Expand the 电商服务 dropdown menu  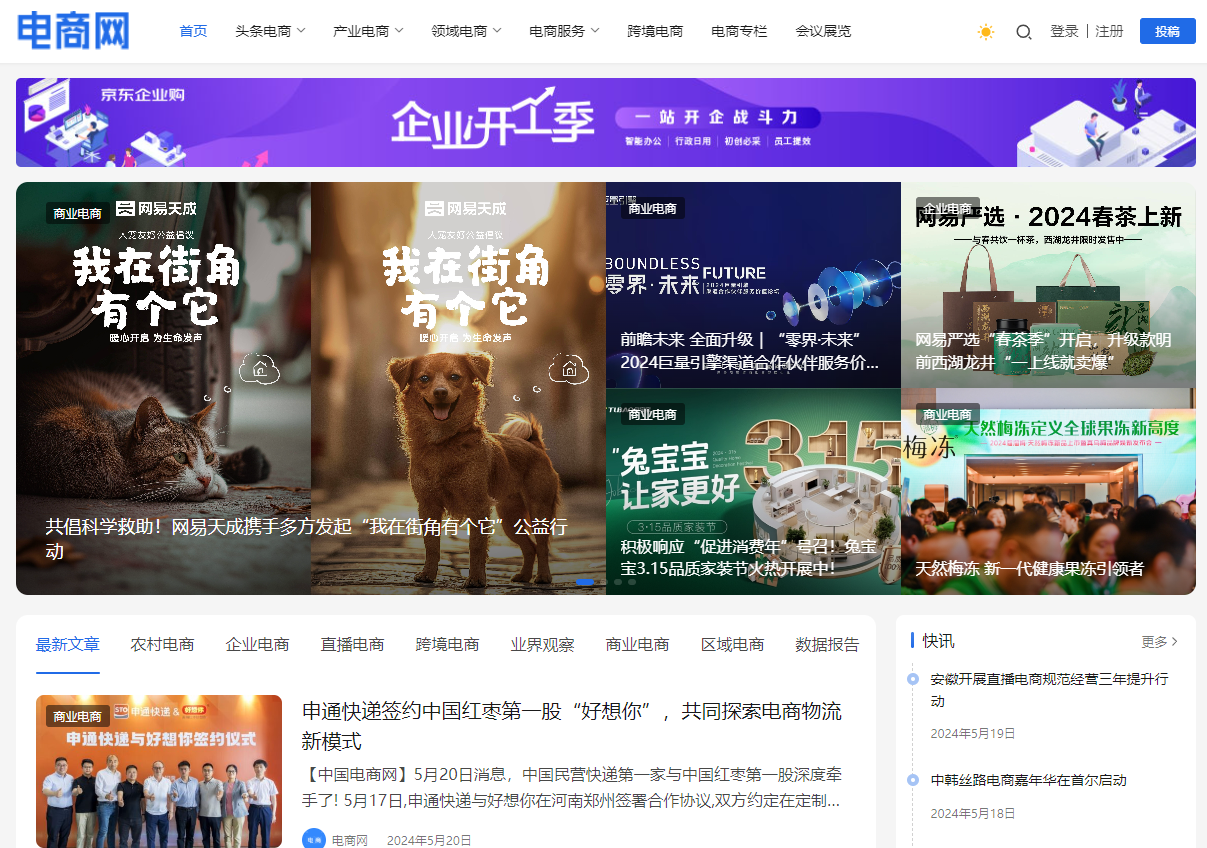pyautogui.click(x=564, y=31)
